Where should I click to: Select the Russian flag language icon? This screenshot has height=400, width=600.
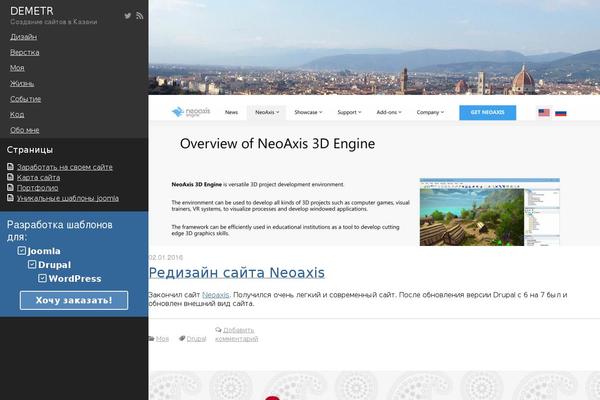pos(561,113)
